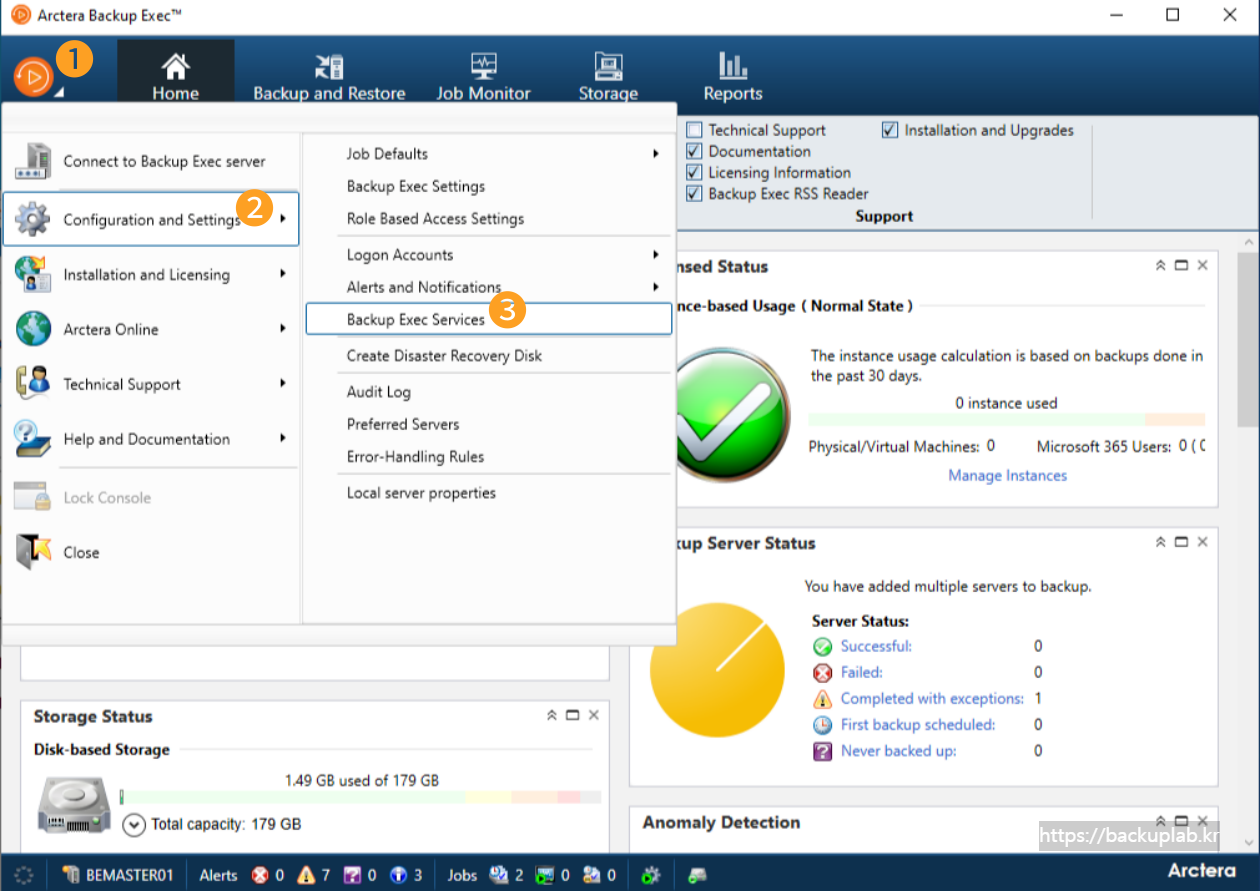
Task: Click the Successful server status link
Action: [x=876, y=646]
